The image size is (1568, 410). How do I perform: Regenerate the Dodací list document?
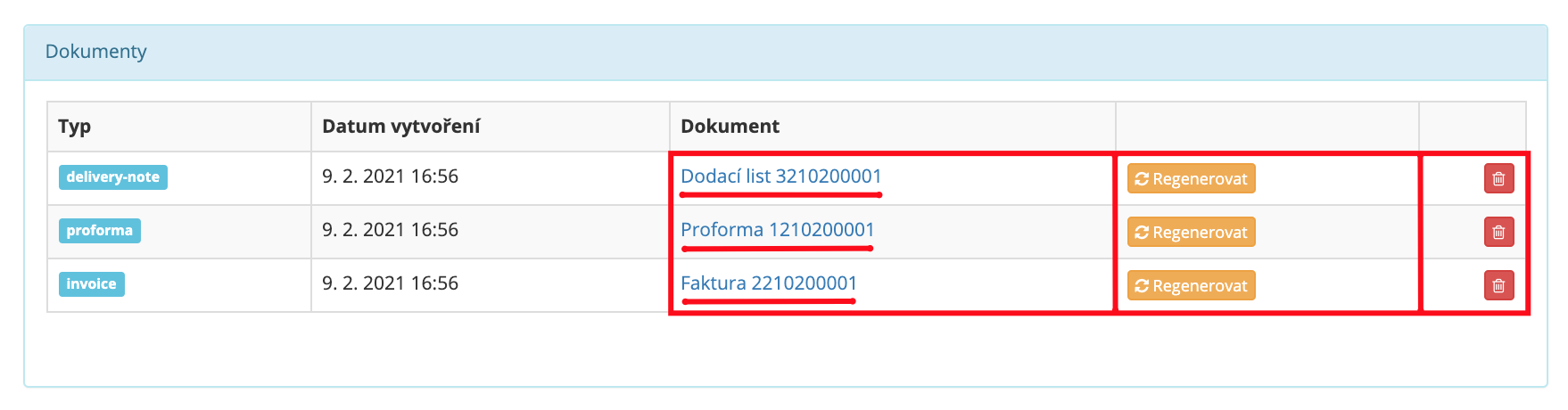pyautogui.click(x=1191, y=178)
